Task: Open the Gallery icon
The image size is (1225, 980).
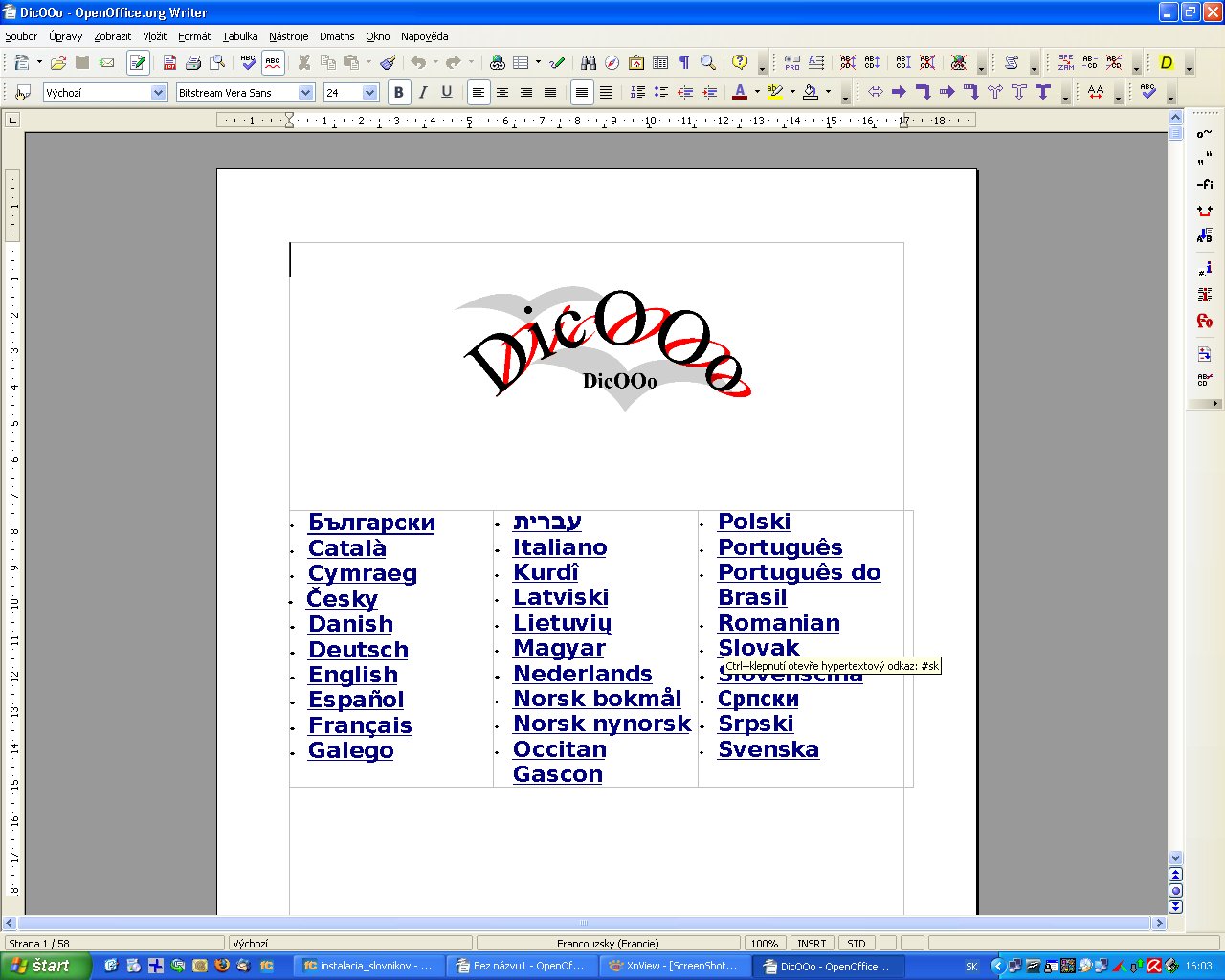Action: 636,62
